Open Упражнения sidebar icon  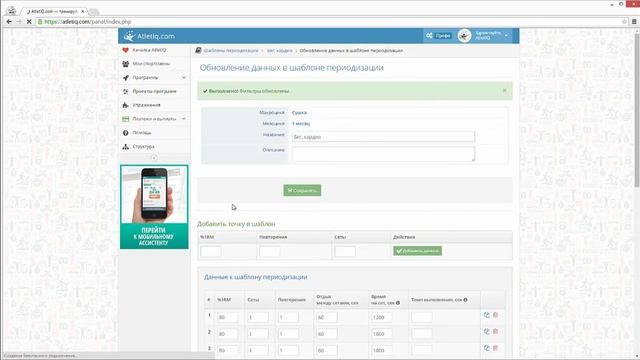click(126, 105)
